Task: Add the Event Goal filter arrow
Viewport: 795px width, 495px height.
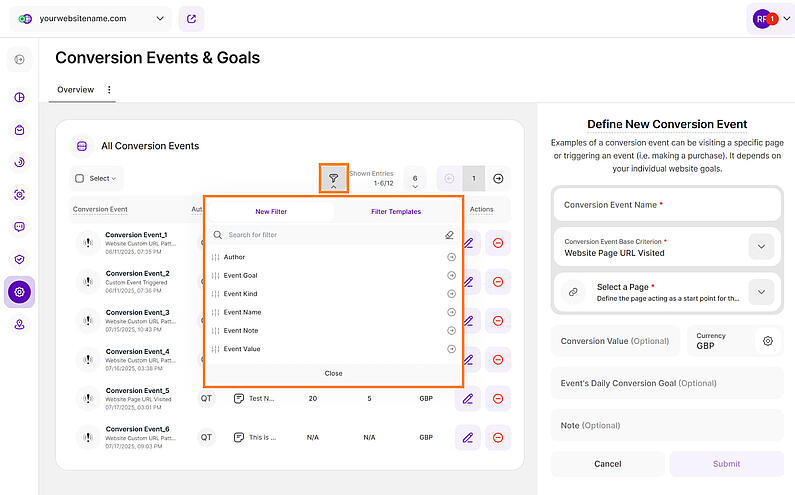Action: click(x=451, y=275)
